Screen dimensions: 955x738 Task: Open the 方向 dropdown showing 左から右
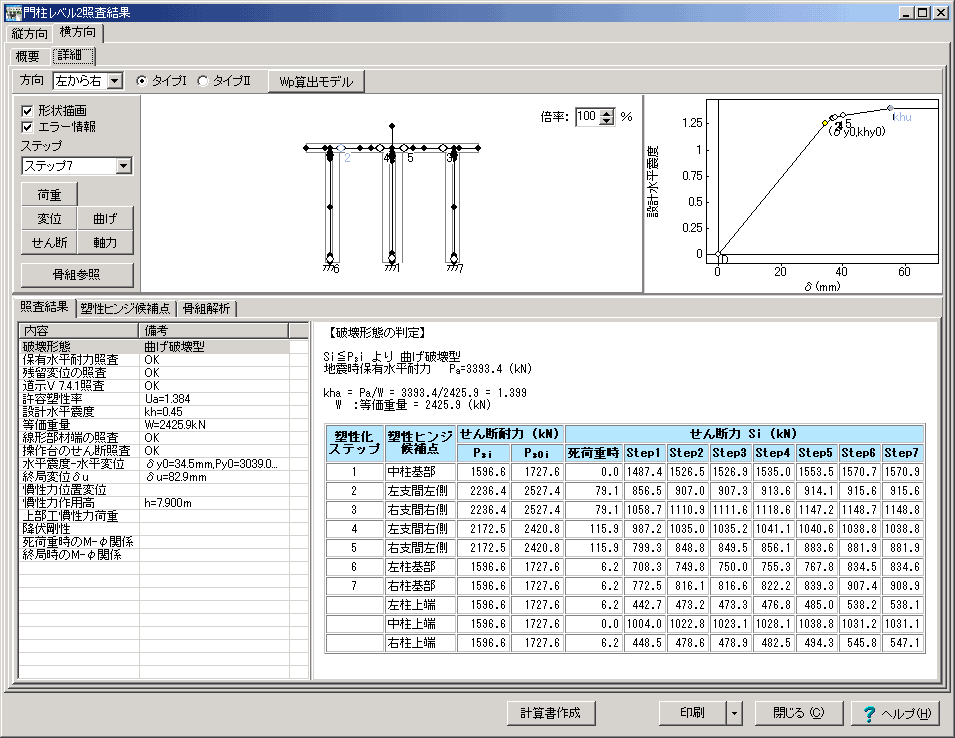tap(115, 81)
